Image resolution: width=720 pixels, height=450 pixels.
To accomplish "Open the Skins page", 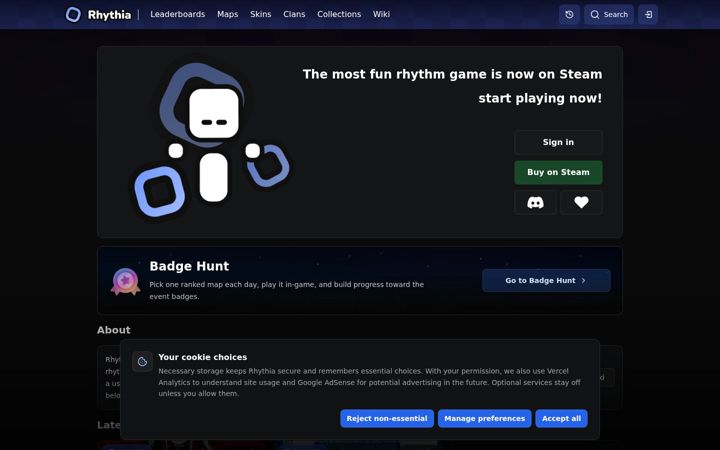I will click(x=261, y=14).
